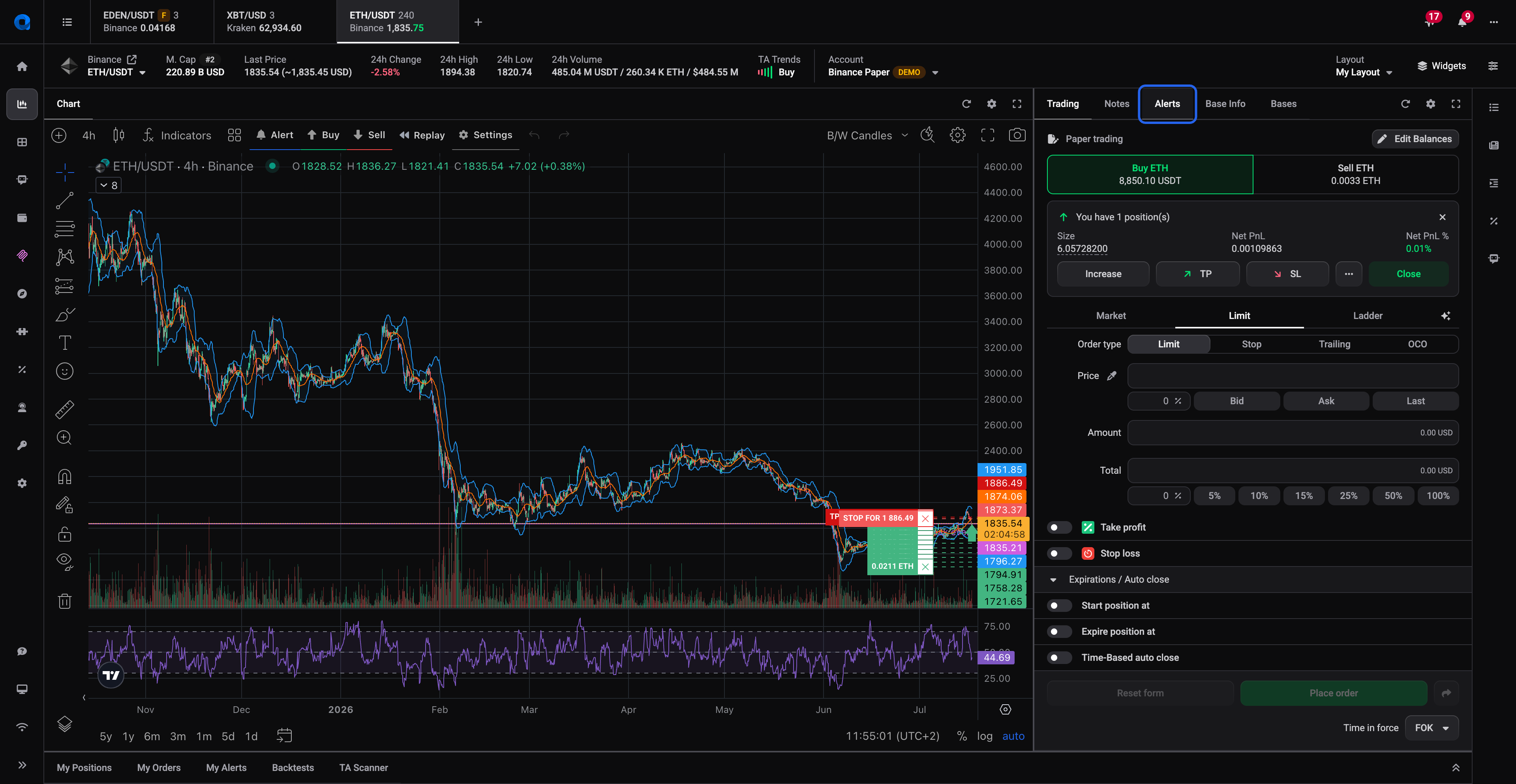The image size is (1516, 784).
Task: Toggle the Stop loss switch
Action: 1059,553
